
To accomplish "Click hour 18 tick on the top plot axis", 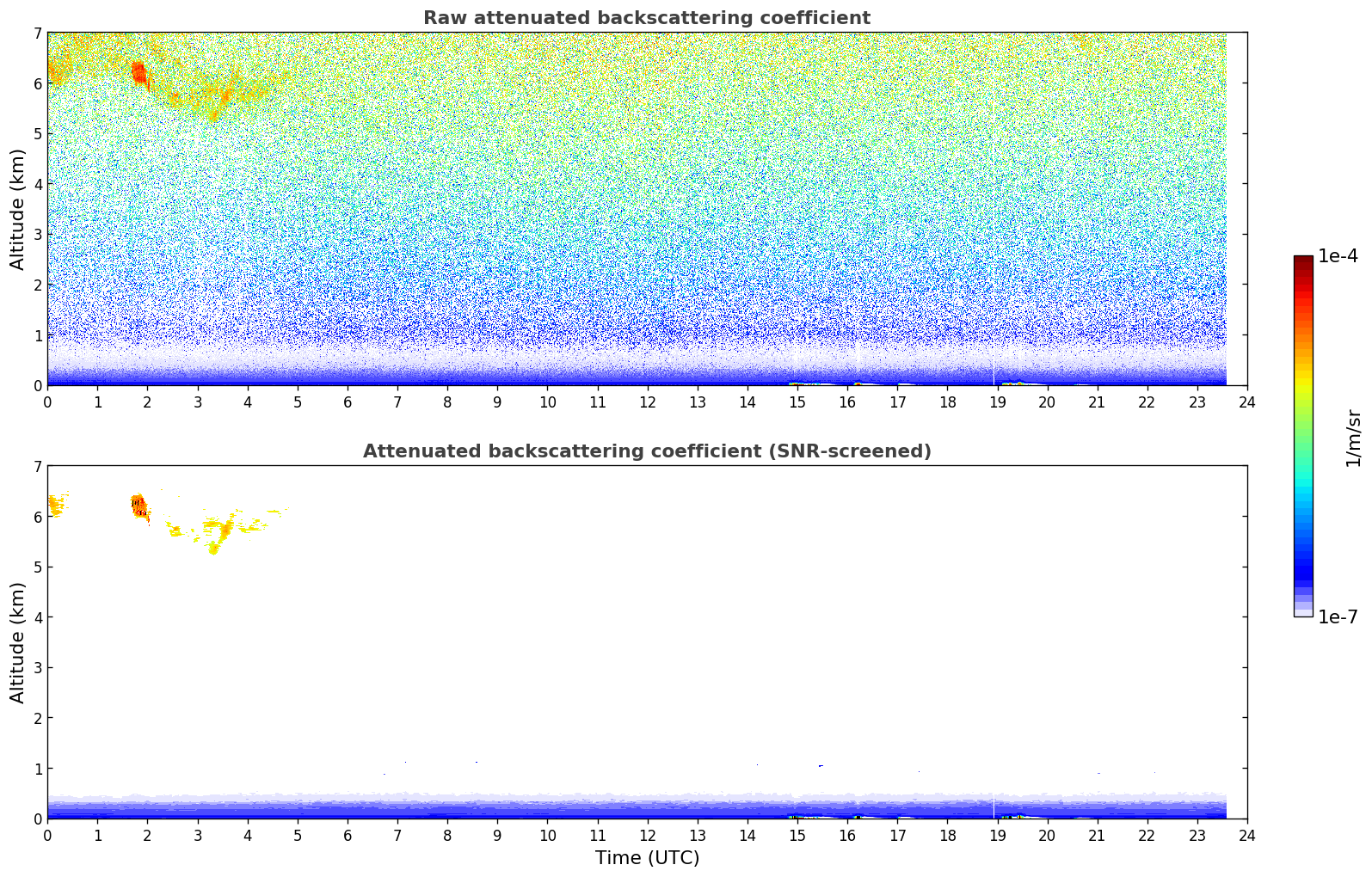I will tap(947, 402).
